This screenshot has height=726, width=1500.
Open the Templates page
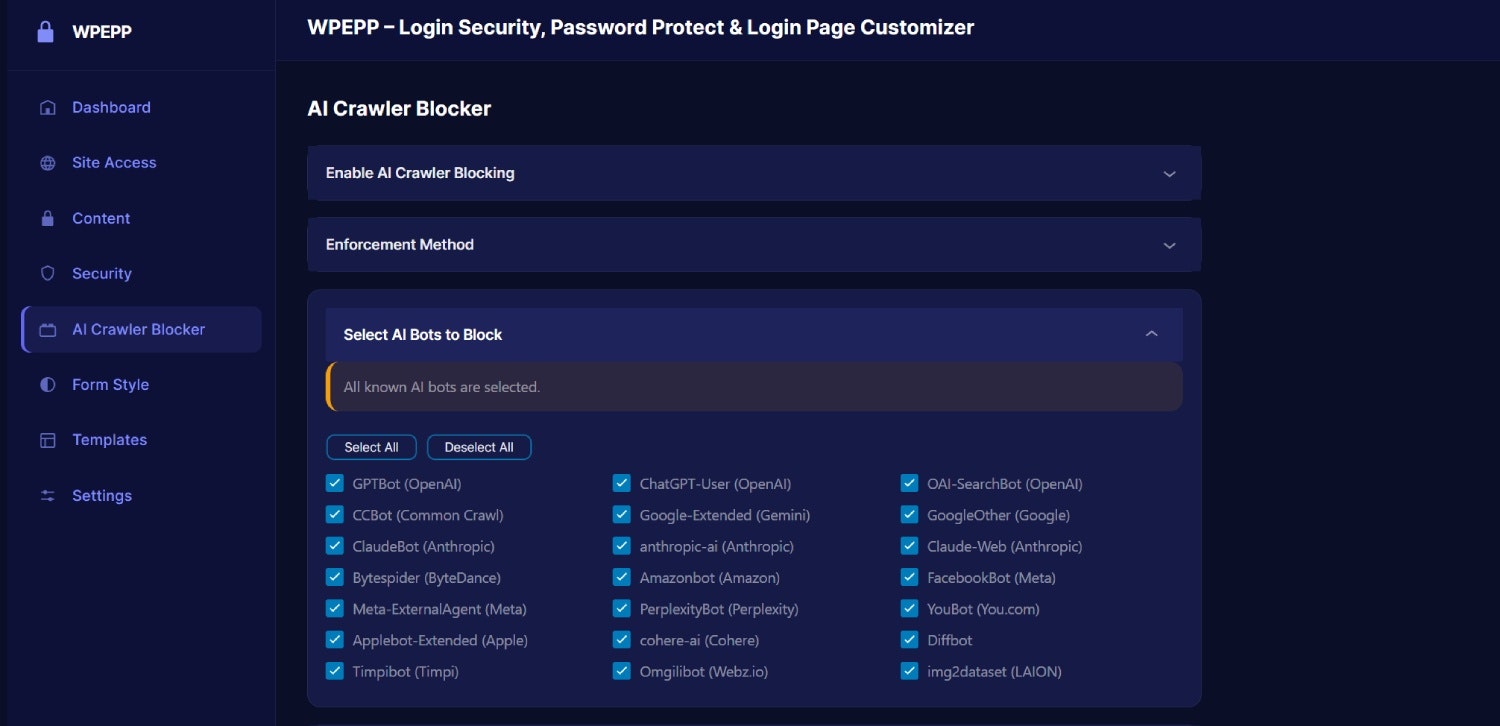point(141,439)
